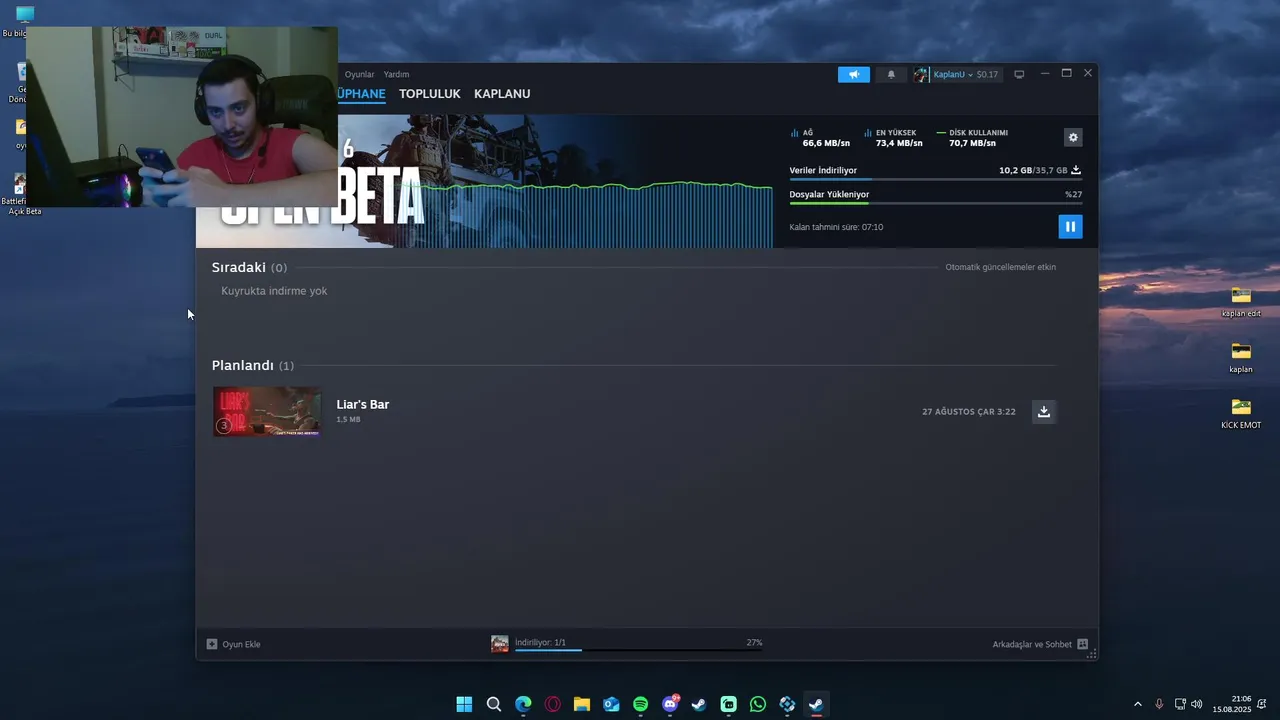Click the Kuyrukta indirme yok message
Screen dimensions: 1280x720
tap(274, 291)
